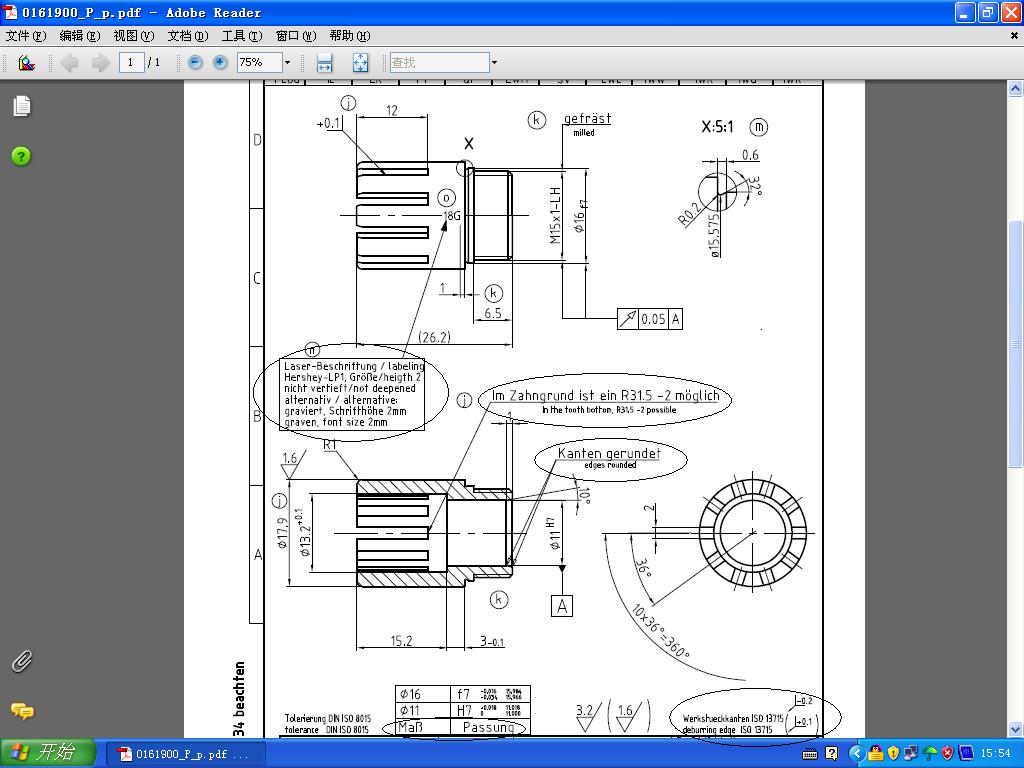Click the language bar help icon
This screenshot has width=1024, height=768.
831,754
